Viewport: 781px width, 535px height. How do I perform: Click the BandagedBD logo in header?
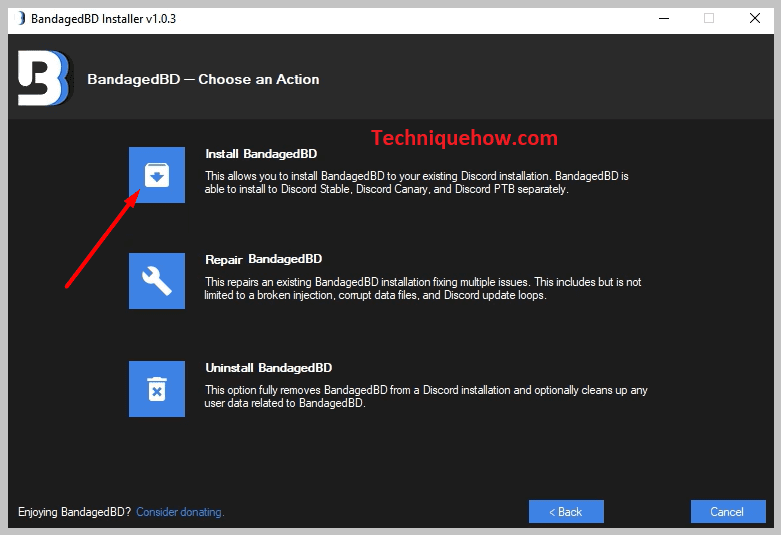tap(44, 78)
